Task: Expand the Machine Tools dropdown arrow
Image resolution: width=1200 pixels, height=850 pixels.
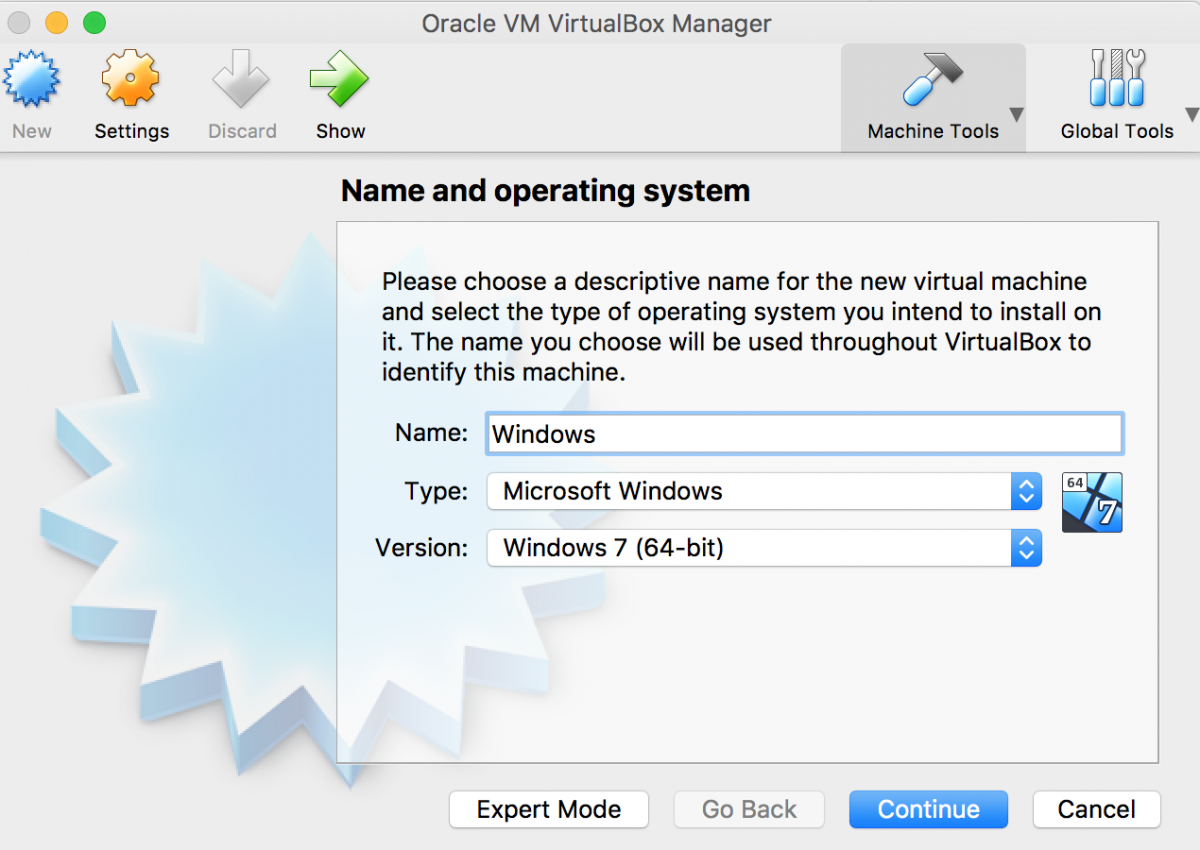Action: (x=1016, y=114)
